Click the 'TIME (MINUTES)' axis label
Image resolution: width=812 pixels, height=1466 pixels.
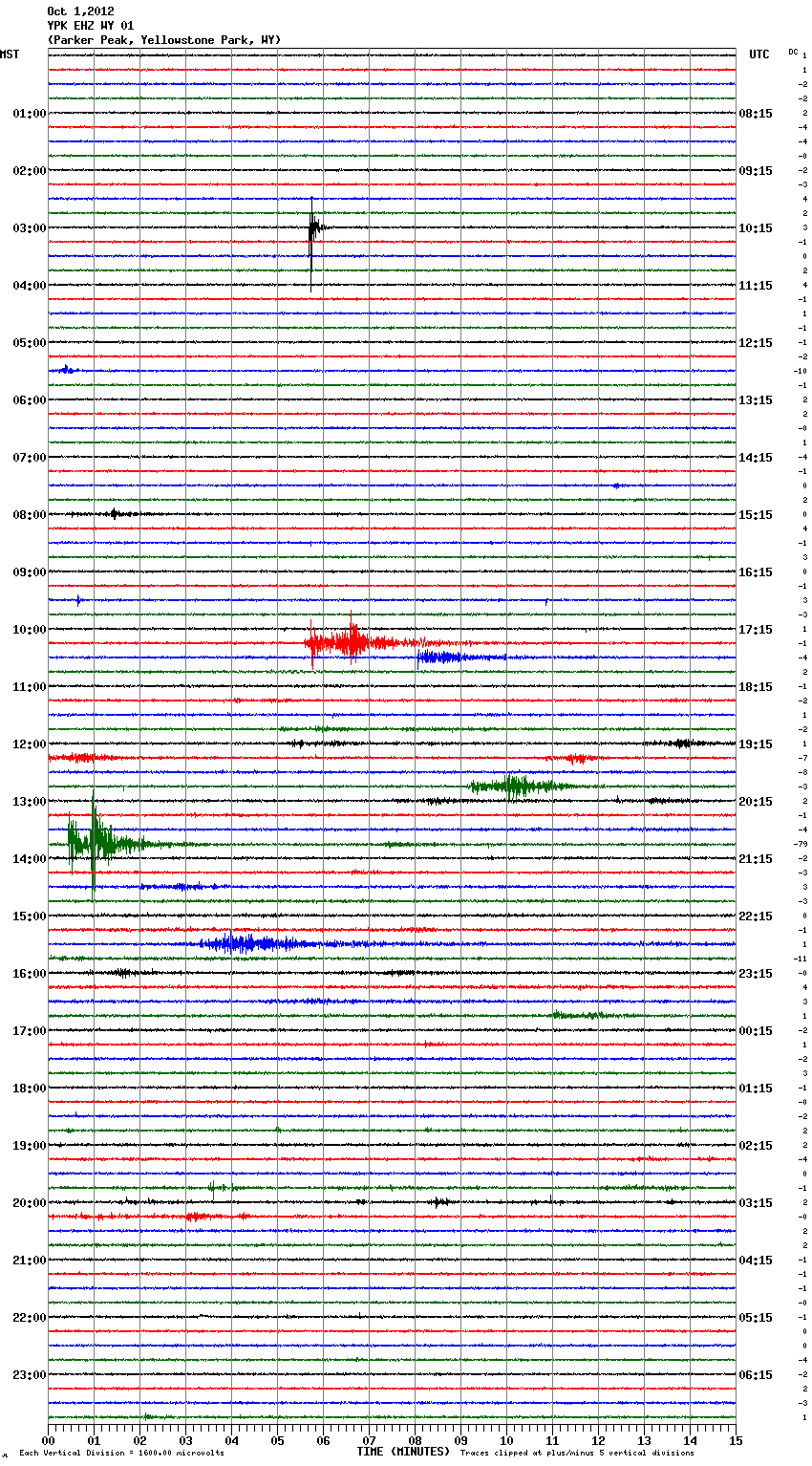tap(403, 1452)
